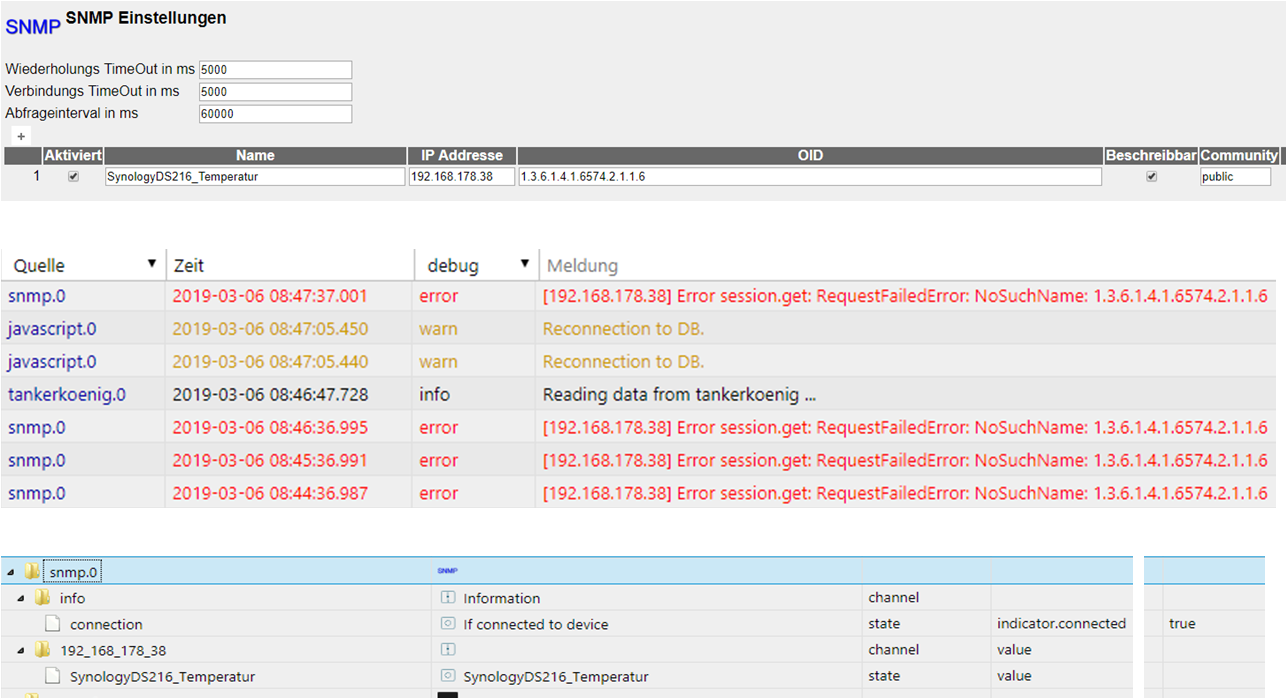Collapse the 192_168_178_38 tree node
Screen dimensions: 1287x699
(20, 650)
